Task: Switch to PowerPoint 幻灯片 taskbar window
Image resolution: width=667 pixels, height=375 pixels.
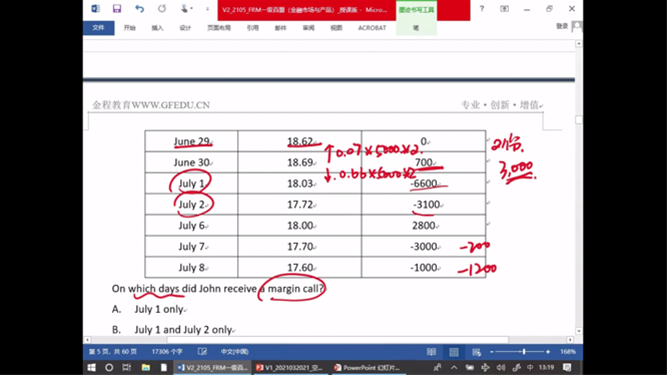Action: point(367,367)
